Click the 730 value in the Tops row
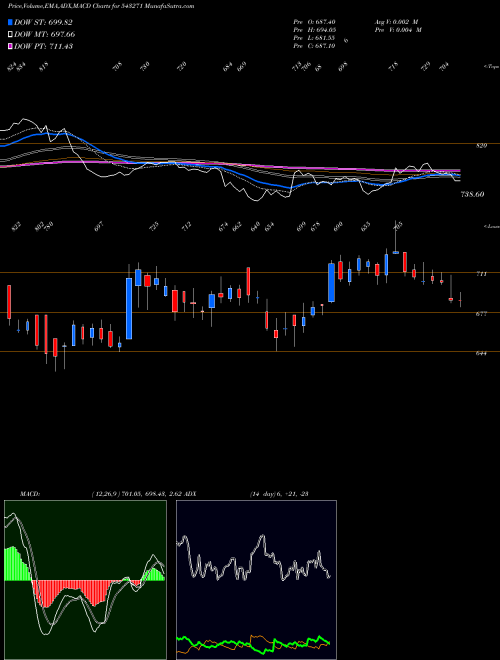500x660 pixels. [145, 67]
